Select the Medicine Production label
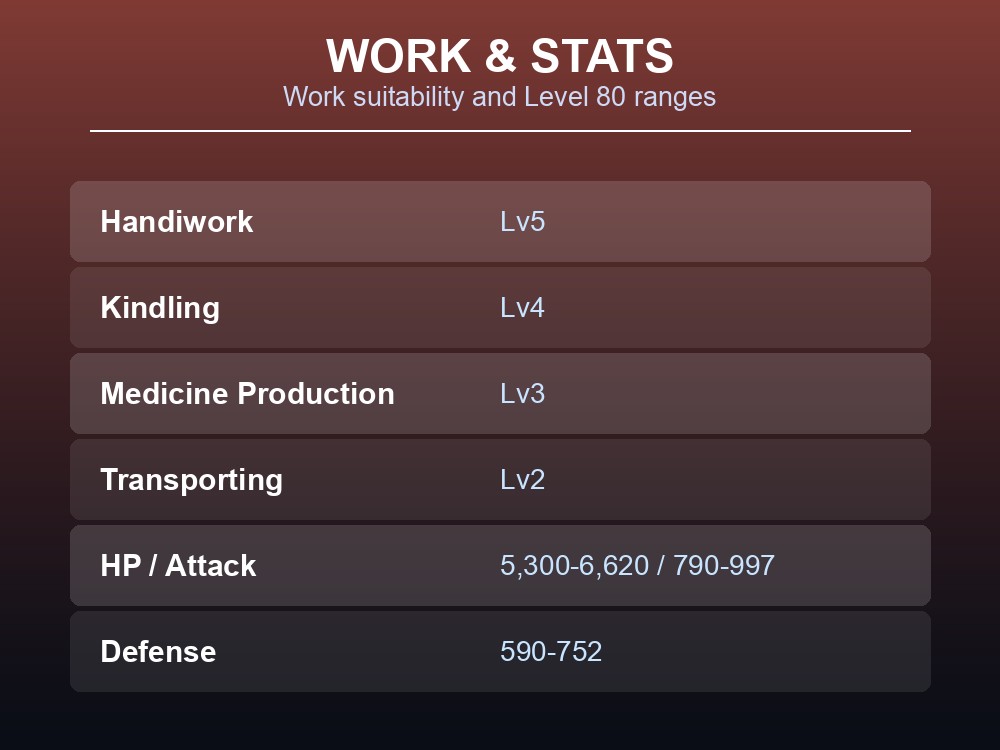The image size is (1000, 750). 247,393
